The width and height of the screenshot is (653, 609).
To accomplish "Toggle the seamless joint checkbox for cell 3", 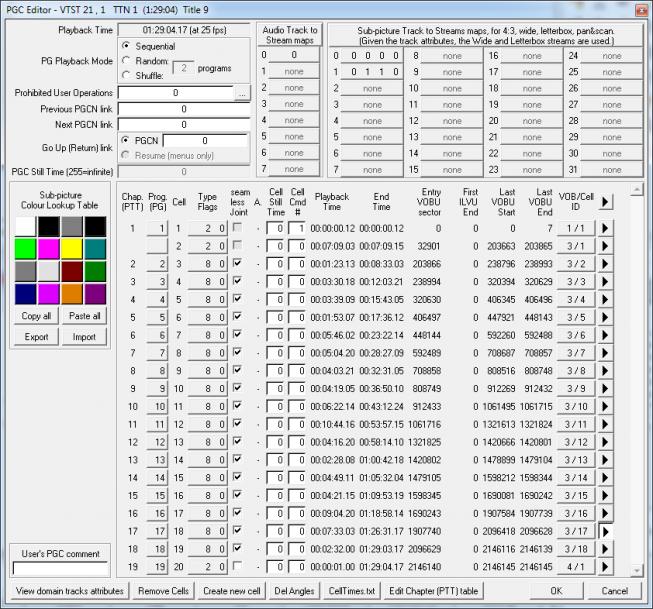I will 235,264.
